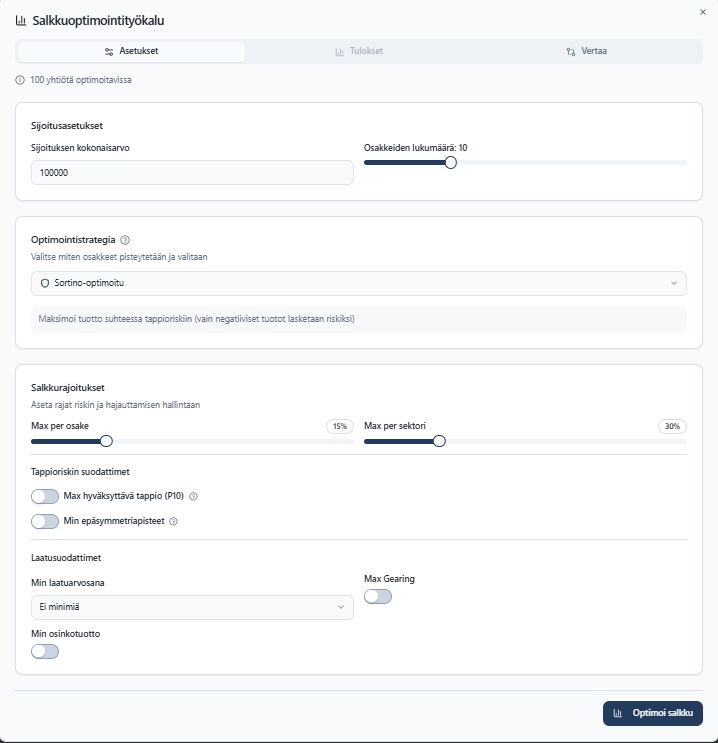The image size is (718, 743).
Task: Enable the Min osinkotuotto toggle
Action: (45, 651)
